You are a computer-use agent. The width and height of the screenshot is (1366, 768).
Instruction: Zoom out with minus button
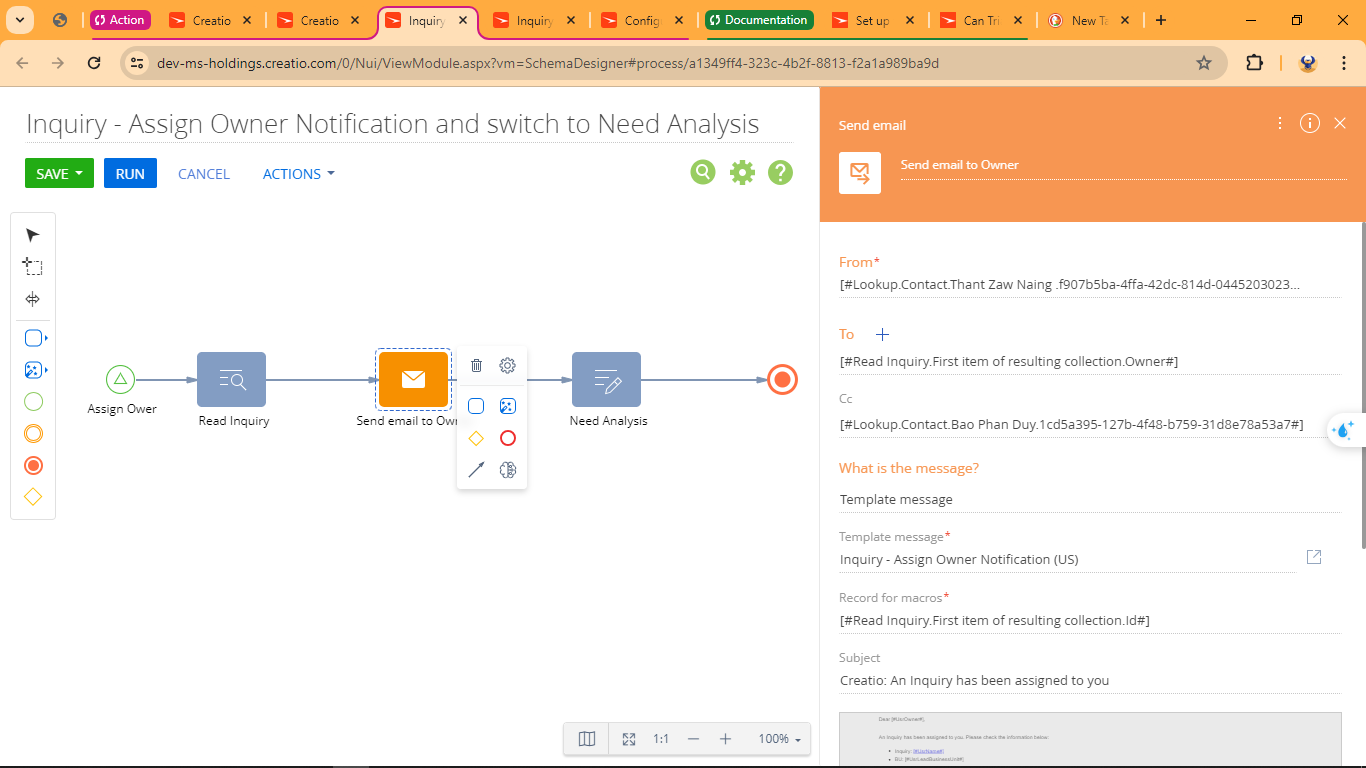[693, 739]
